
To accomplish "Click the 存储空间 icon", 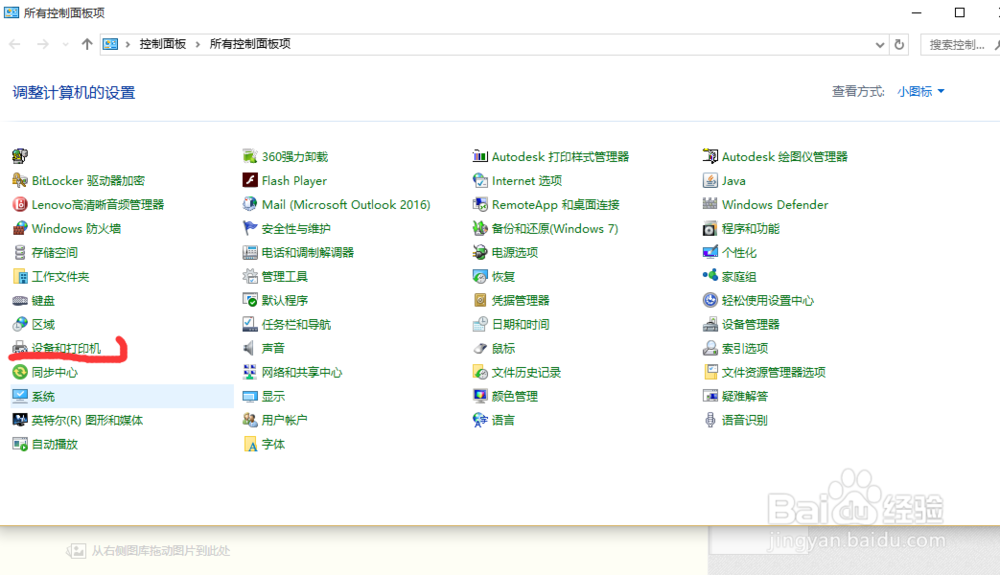I will tap(20, 252).
